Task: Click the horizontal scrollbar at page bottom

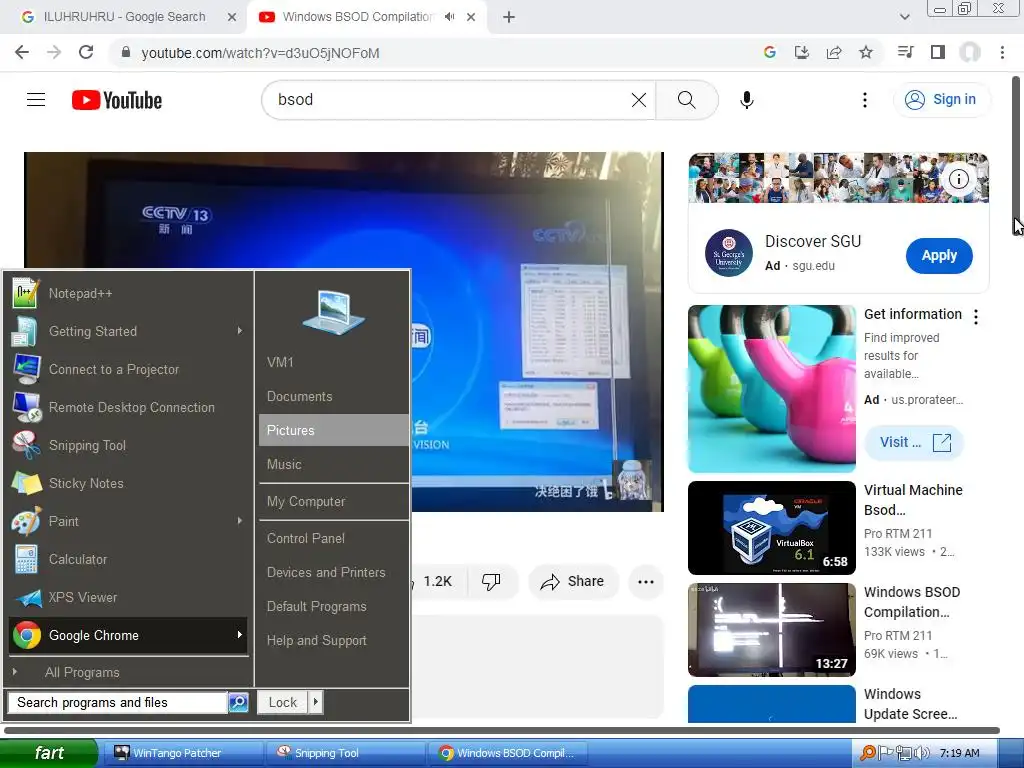Action: point(502,731)
